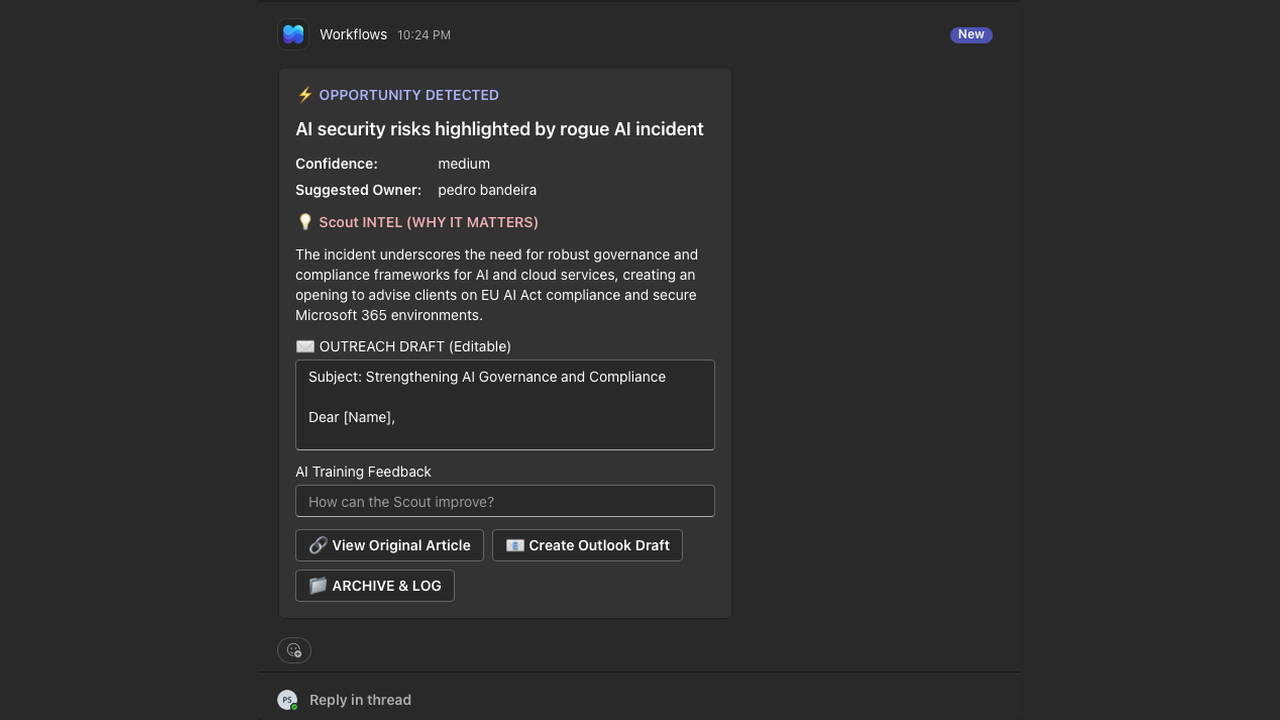Click the New message badge

click(x=971, y=34)
